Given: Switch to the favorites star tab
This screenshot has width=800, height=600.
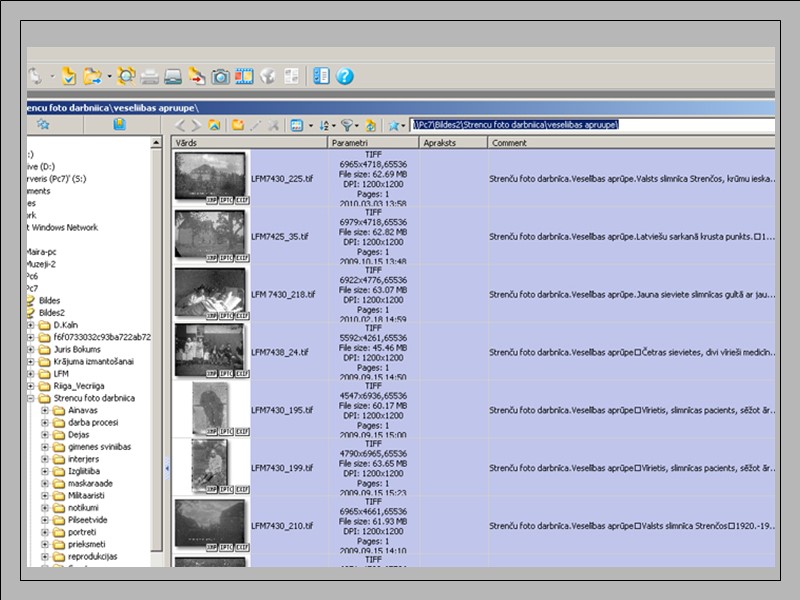Looking at the screenshot, I should coord(43,125).
